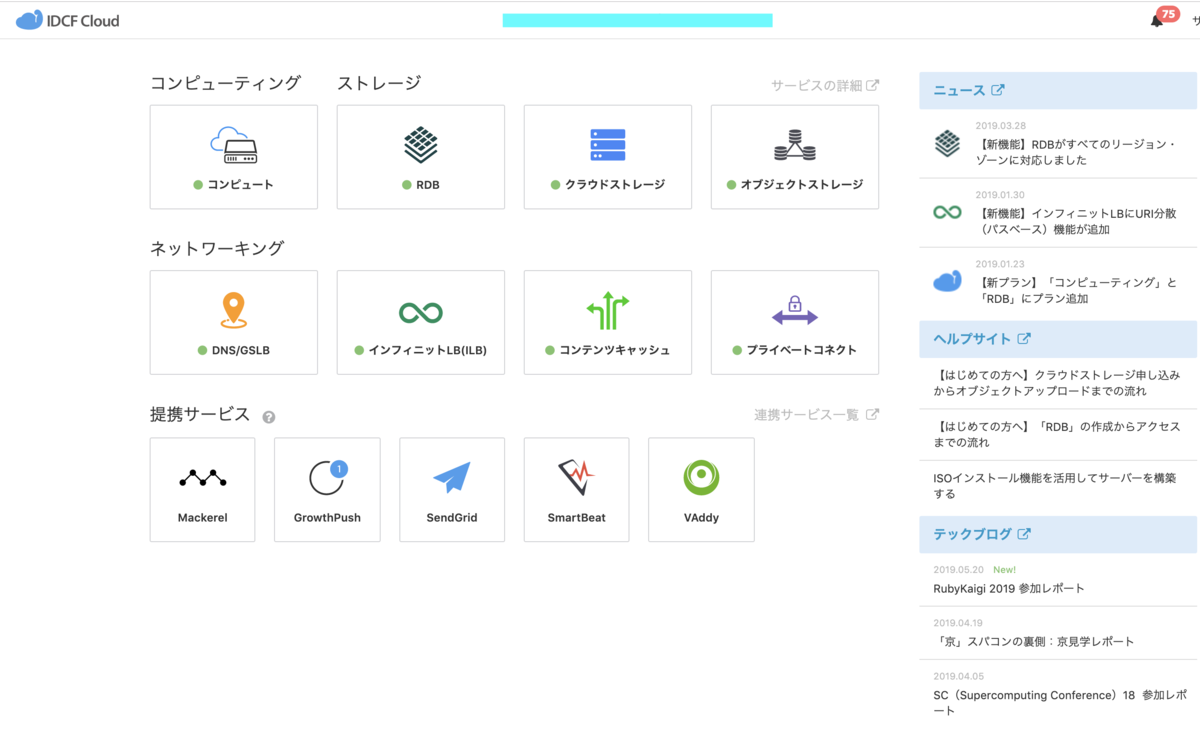Screen dimensions: 1200x730
Task: Click the IDCF Cloud logo
Action: click(x=68, y=20)
